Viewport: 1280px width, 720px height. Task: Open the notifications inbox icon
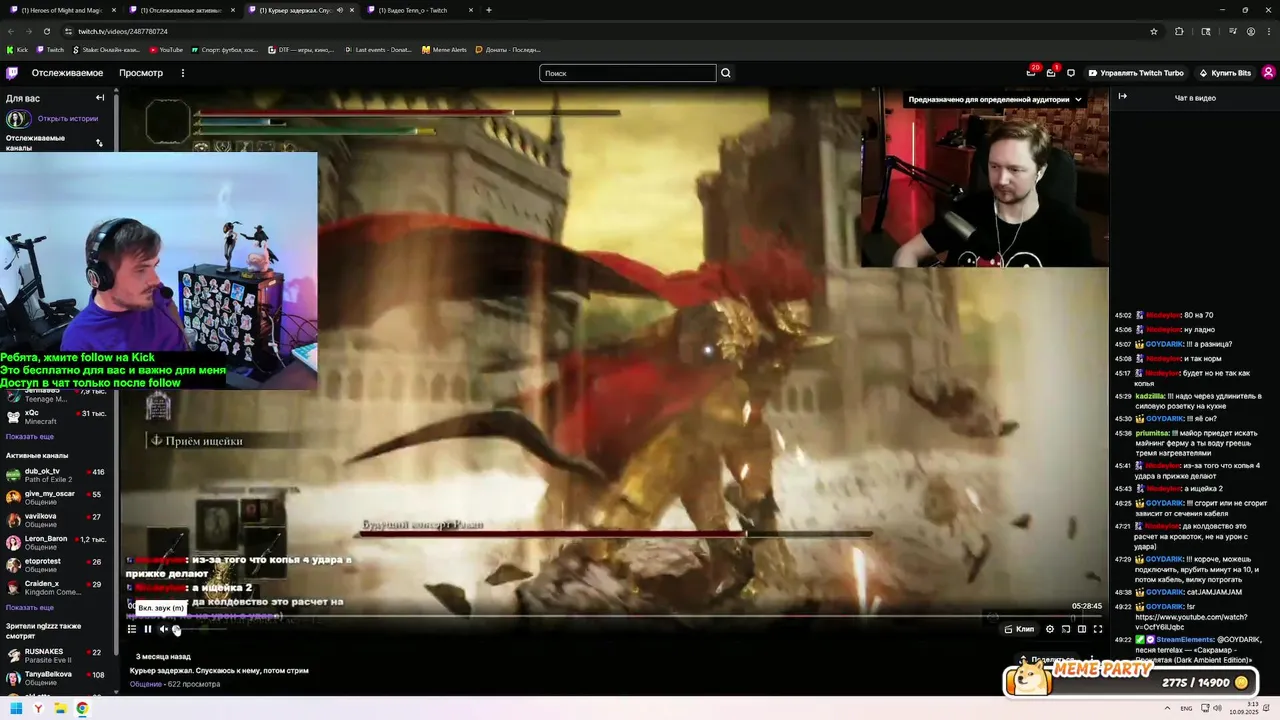click(1051, 73)
